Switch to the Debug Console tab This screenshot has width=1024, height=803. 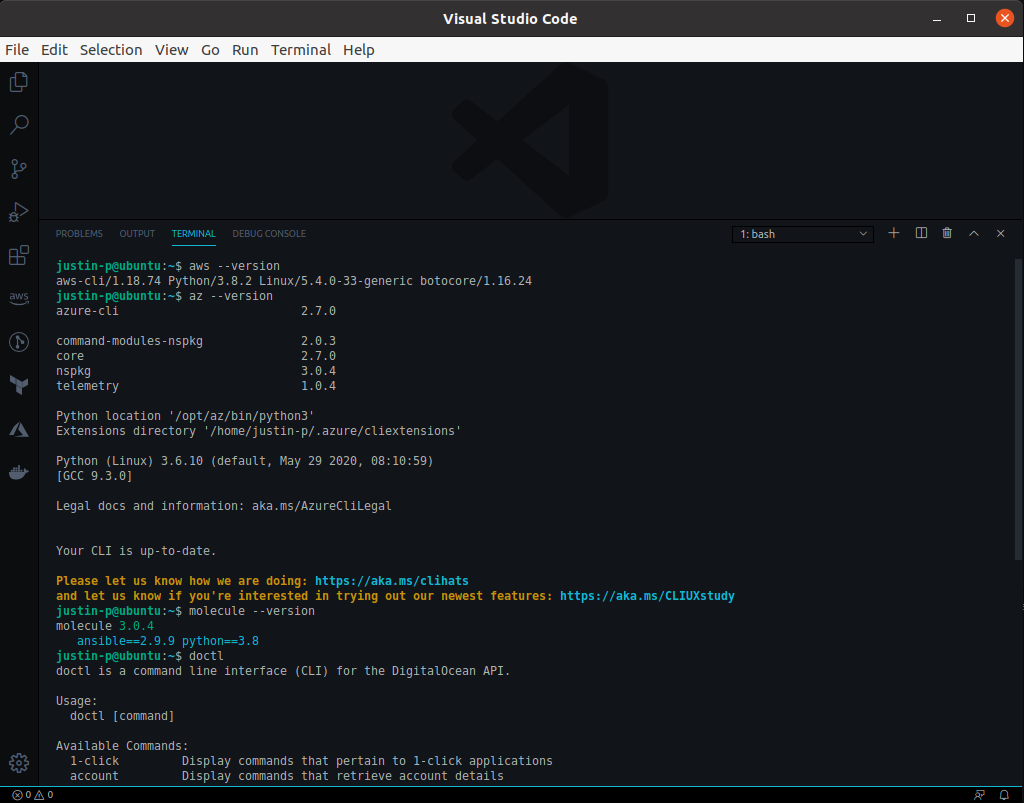click(x=269, y=234)
